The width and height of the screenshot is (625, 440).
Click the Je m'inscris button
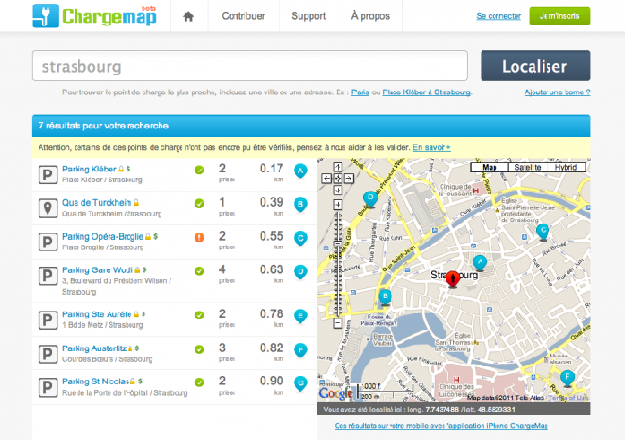(x=560, y=16)
